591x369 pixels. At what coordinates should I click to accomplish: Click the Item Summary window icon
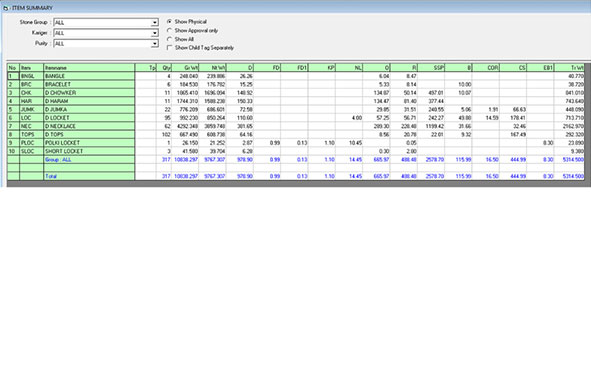click(6, 8)
